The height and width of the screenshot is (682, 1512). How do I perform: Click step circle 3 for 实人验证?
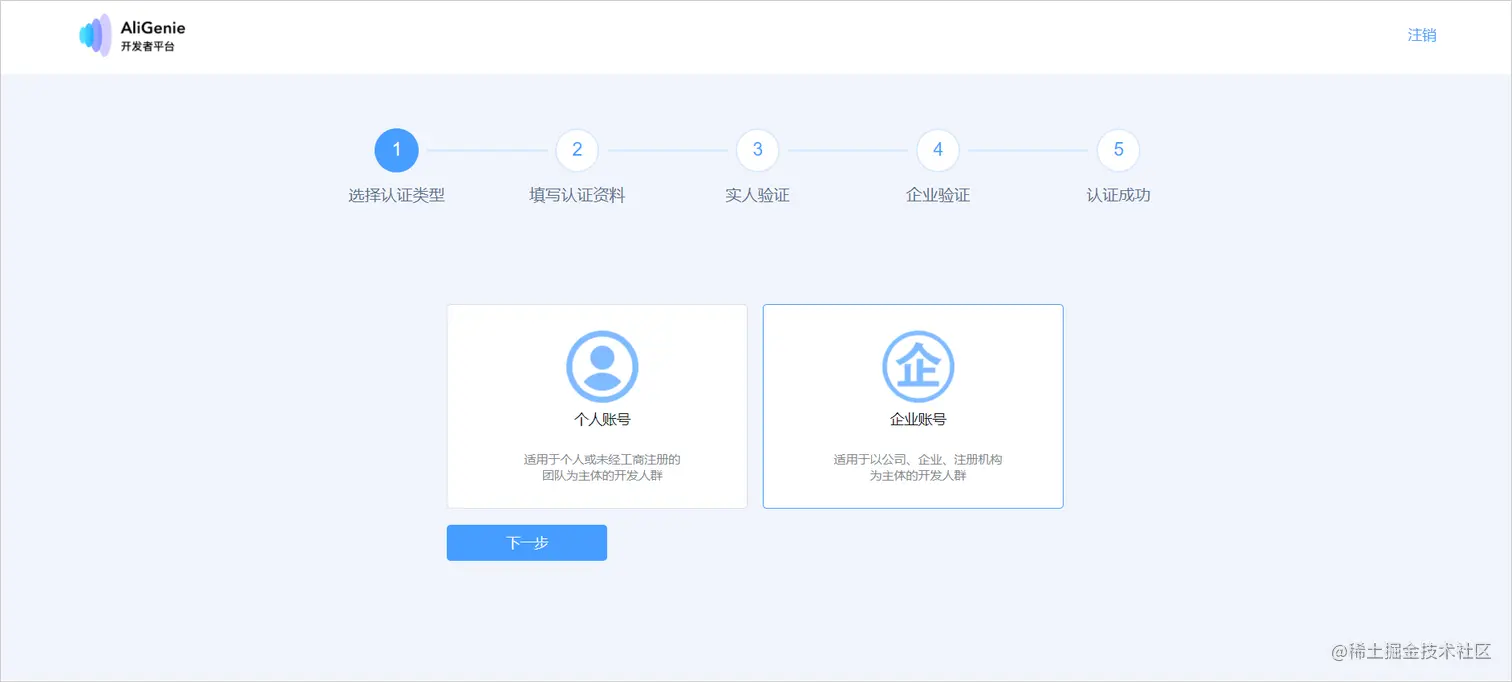[757, 150]
